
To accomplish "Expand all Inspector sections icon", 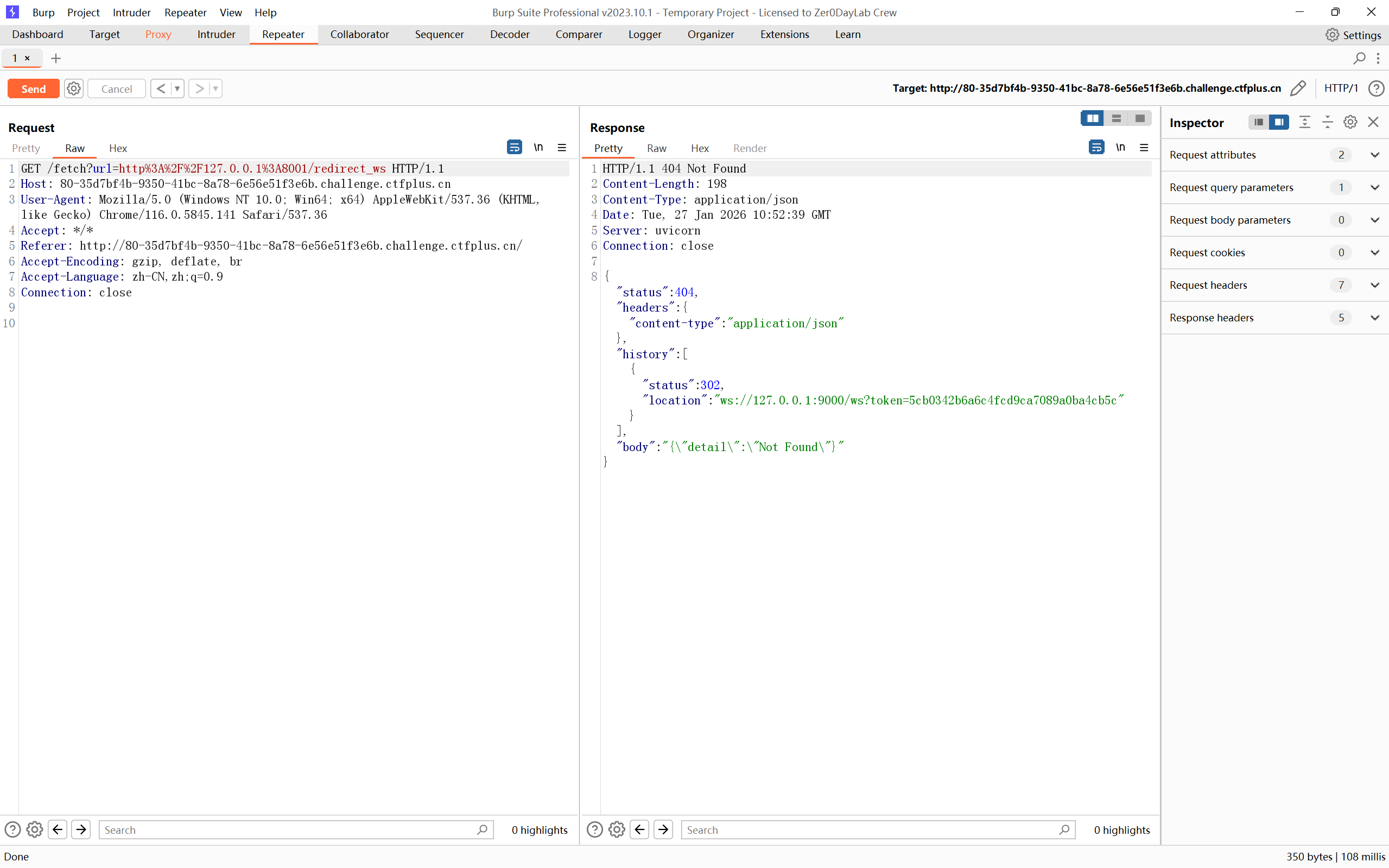I will click(1305, 122).
